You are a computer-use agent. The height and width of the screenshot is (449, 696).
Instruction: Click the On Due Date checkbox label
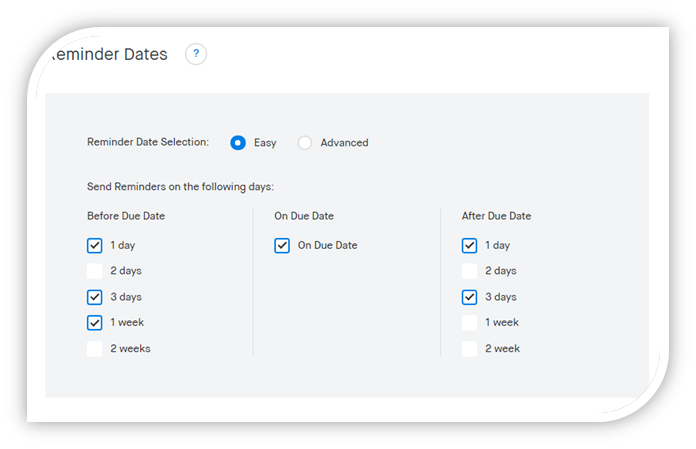coord(327,245)
